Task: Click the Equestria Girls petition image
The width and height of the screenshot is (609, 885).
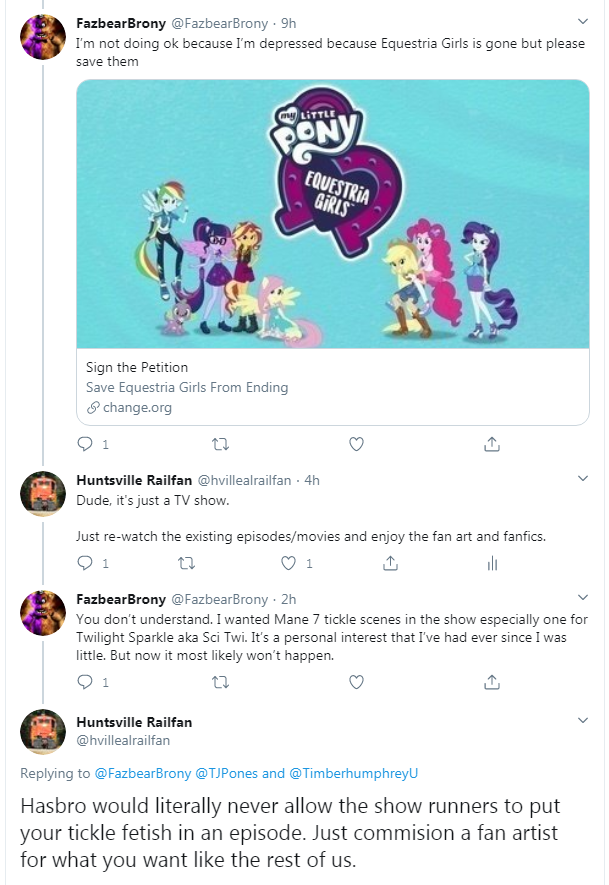Action: coord(332,214)
